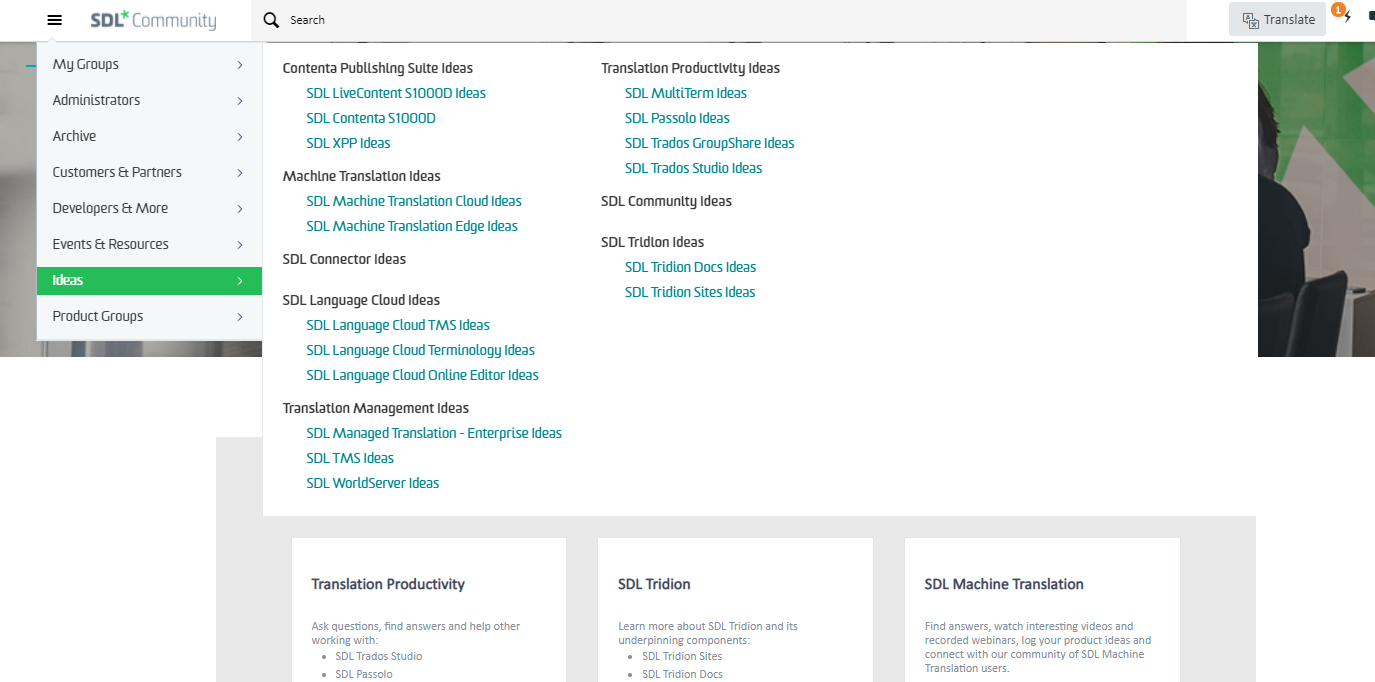Open the SDL Tridion Ideas heading

pyautogui.click(x=652, y=242)
